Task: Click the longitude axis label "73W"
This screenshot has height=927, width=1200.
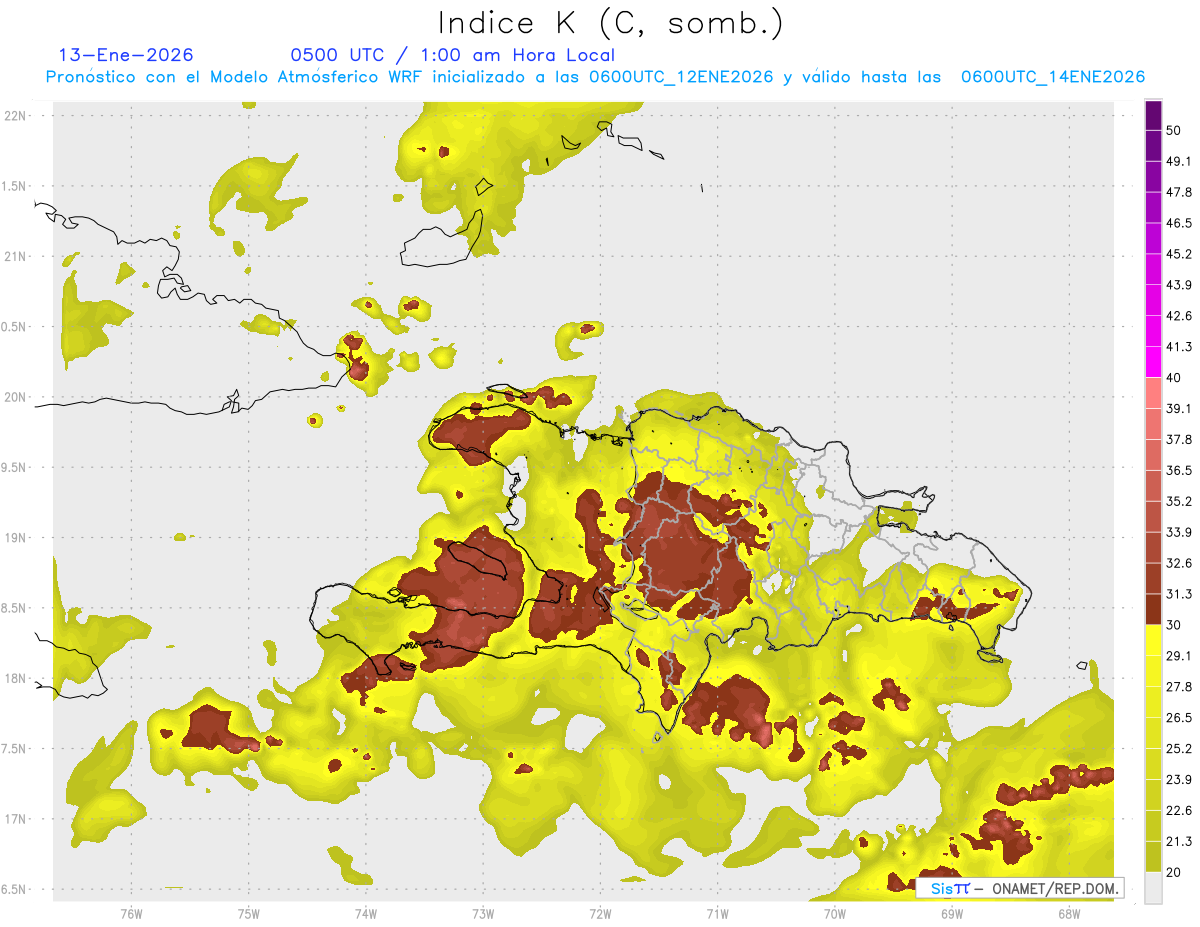Action: point(483,912)
